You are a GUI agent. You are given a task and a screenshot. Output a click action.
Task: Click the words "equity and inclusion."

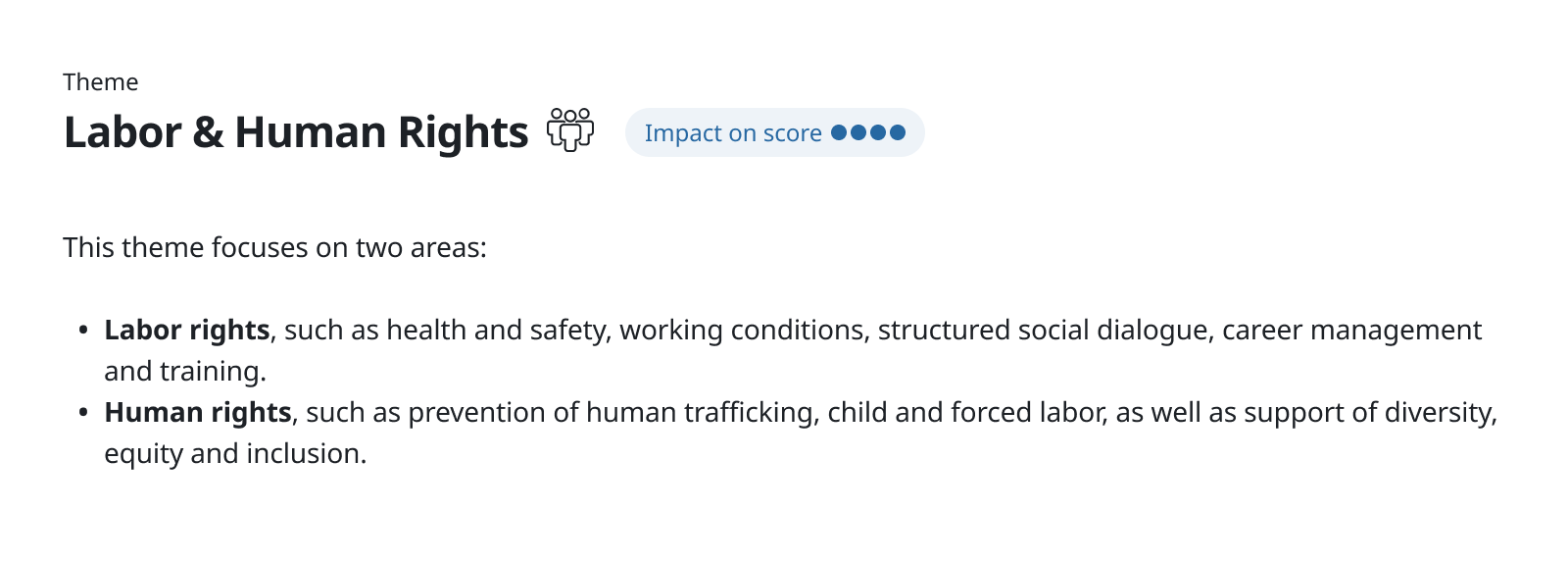(x=235, y=454)
